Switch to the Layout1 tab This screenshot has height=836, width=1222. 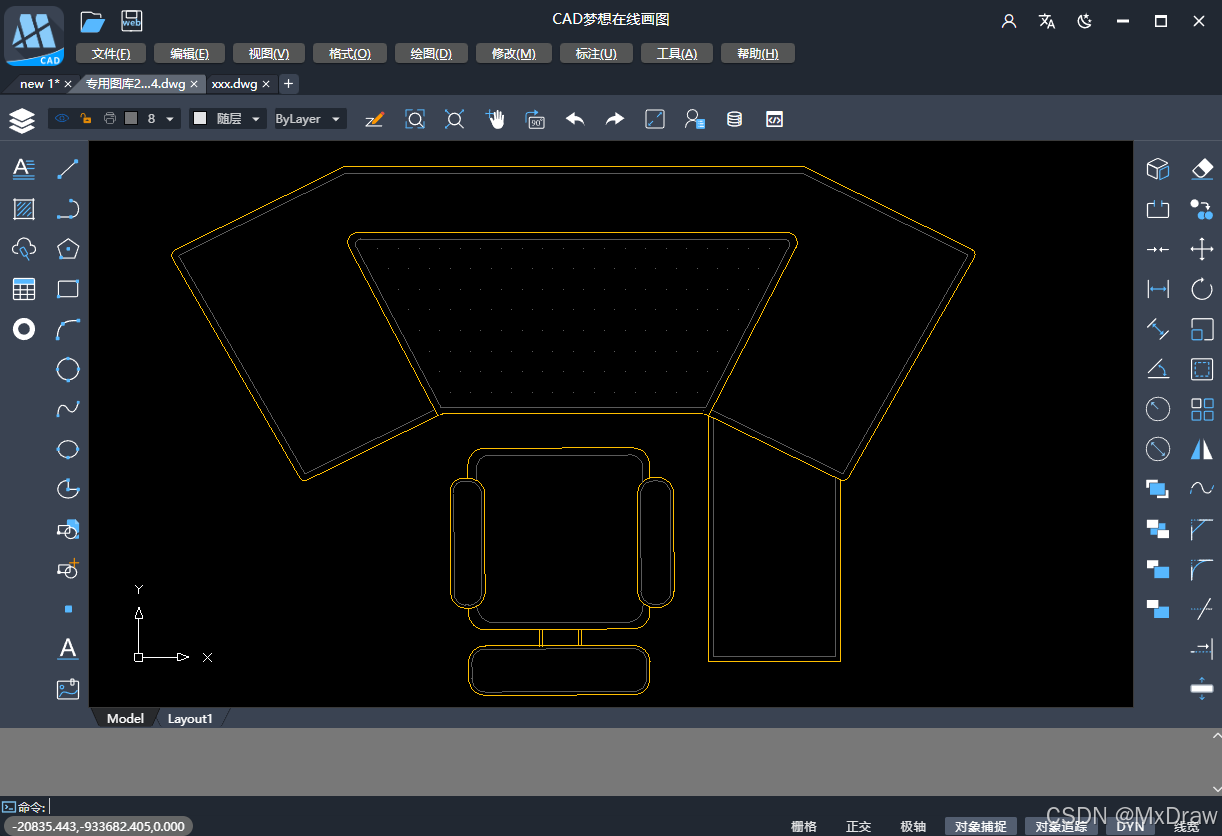coord(190,718)
